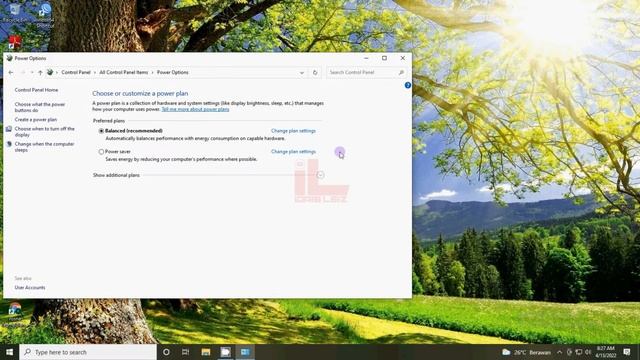Open 'Choose what the power buttons do'
This screenshot has height=360, width=640.
coord(40,107)
